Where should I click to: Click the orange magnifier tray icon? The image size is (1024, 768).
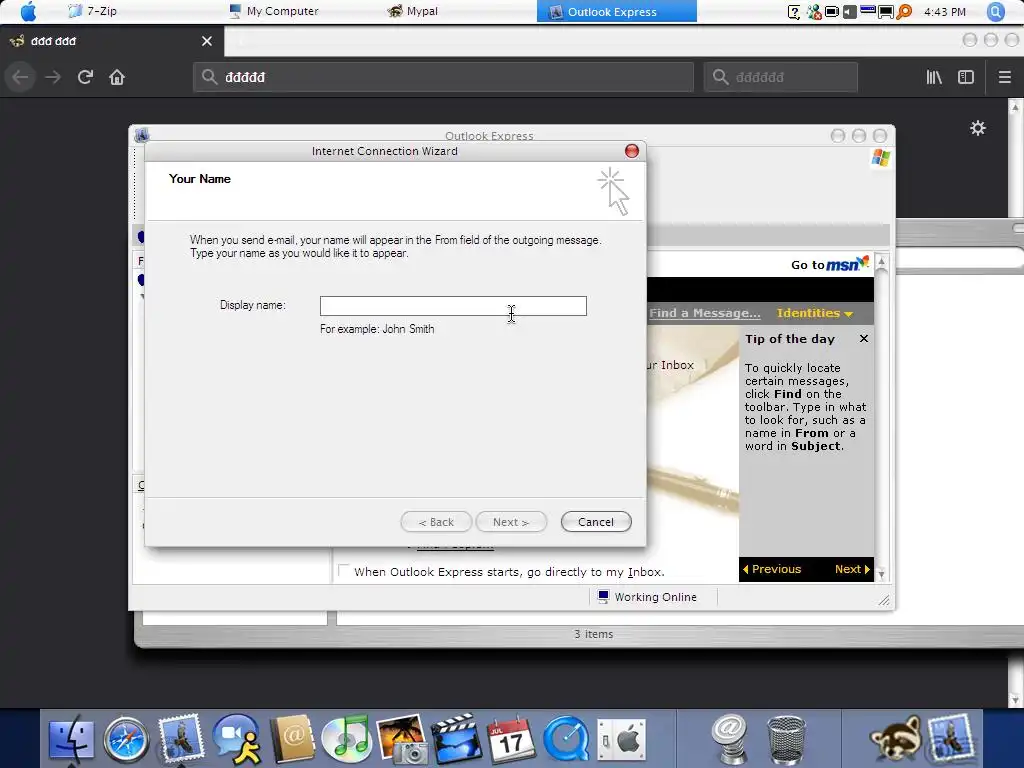pyautogui.click(x=904, y=12)
